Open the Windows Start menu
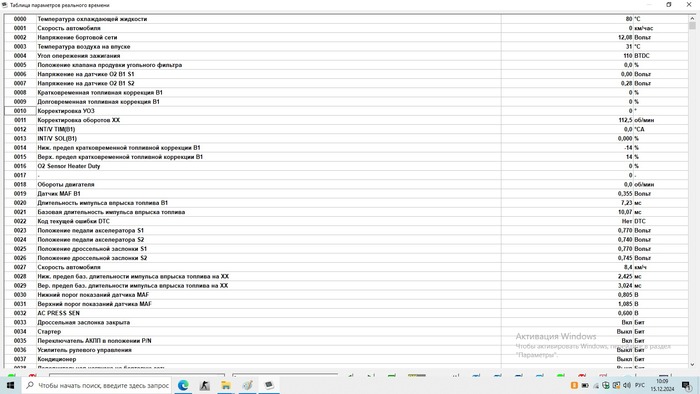700x394 pixels. pyautogui.click(x=10, y=385)
